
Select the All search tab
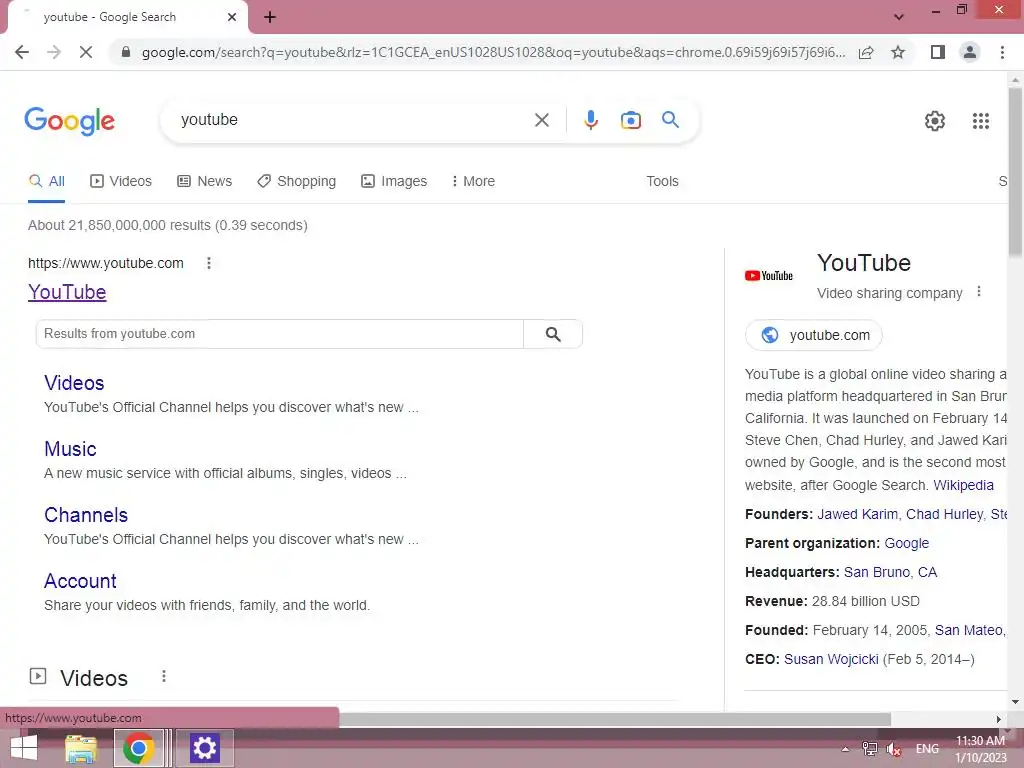[x=46, y=181]
